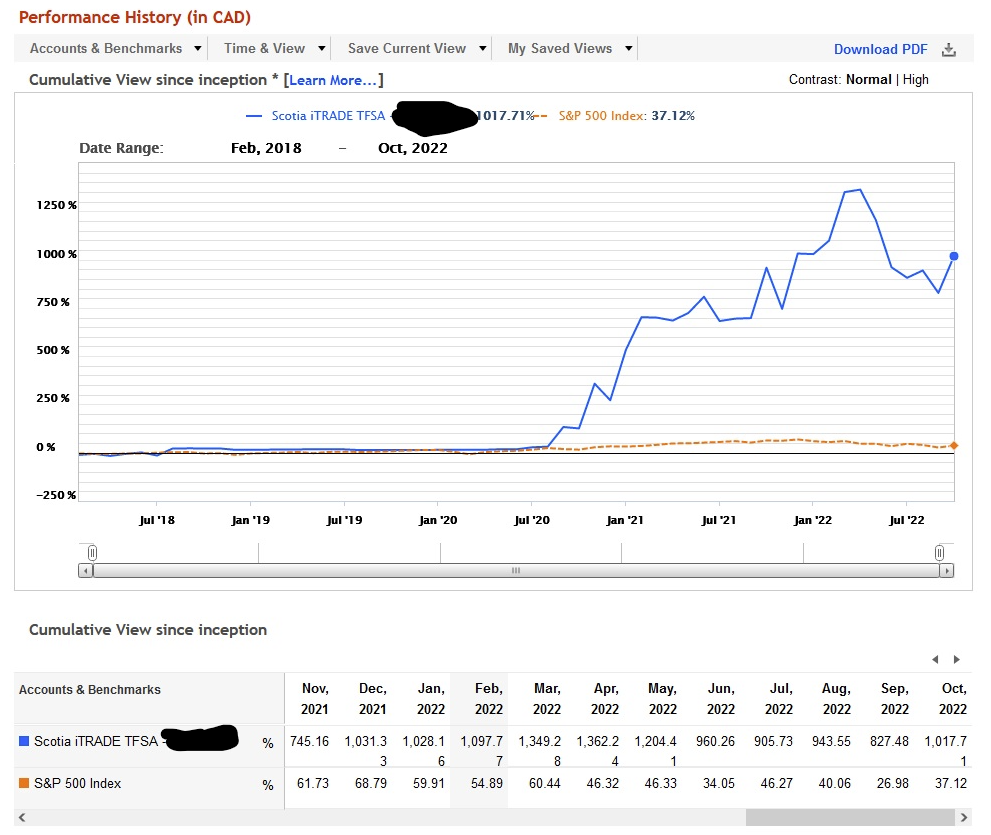
Task: Switch contrast to Normal
Action: (868, 80)
